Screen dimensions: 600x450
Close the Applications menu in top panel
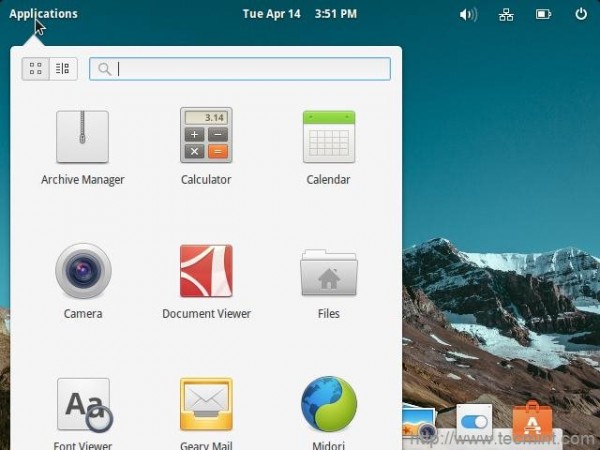click(43, 14)
